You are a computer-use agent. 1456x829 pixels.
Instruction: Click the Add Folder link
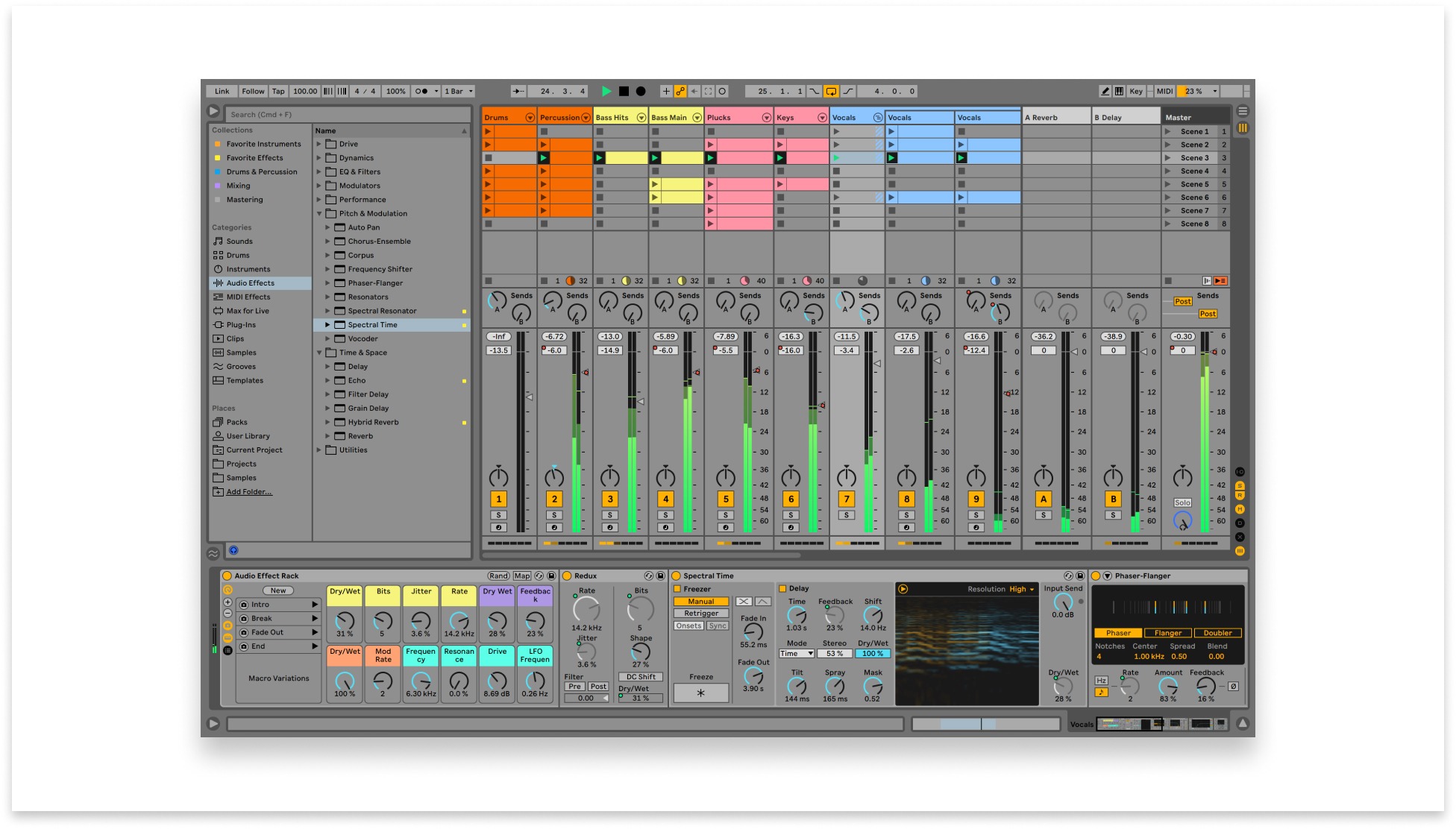coord(249,492)
